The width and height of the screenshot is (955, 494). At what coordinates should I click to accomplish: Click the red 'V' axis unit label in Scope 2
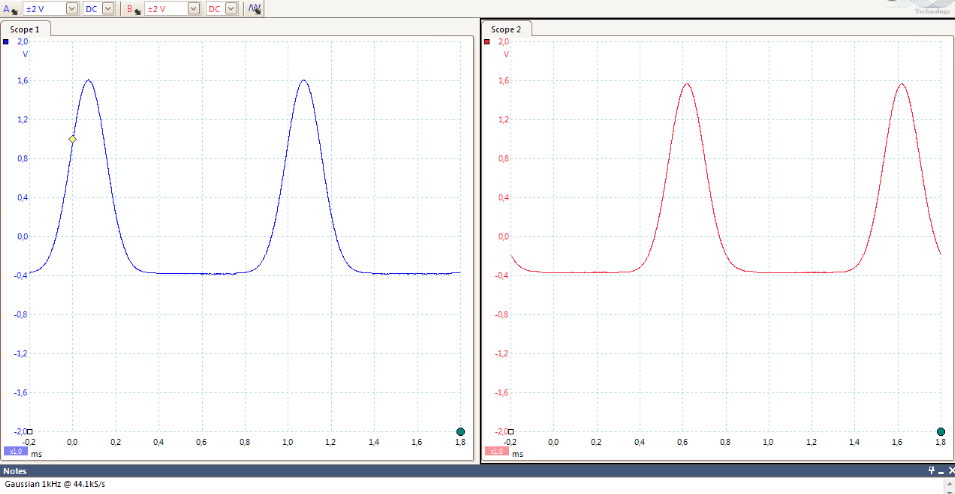(506, 54)
